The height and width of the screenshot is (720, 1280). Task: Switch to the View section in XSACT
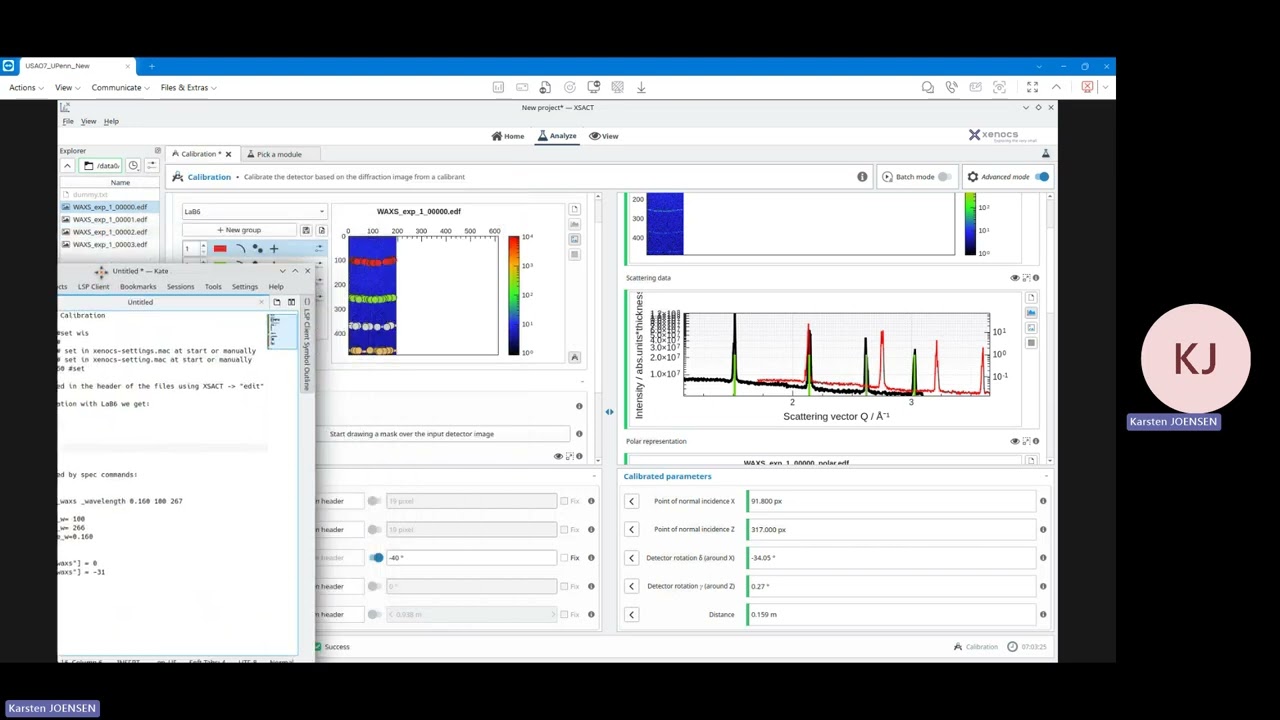pos(604,136)
